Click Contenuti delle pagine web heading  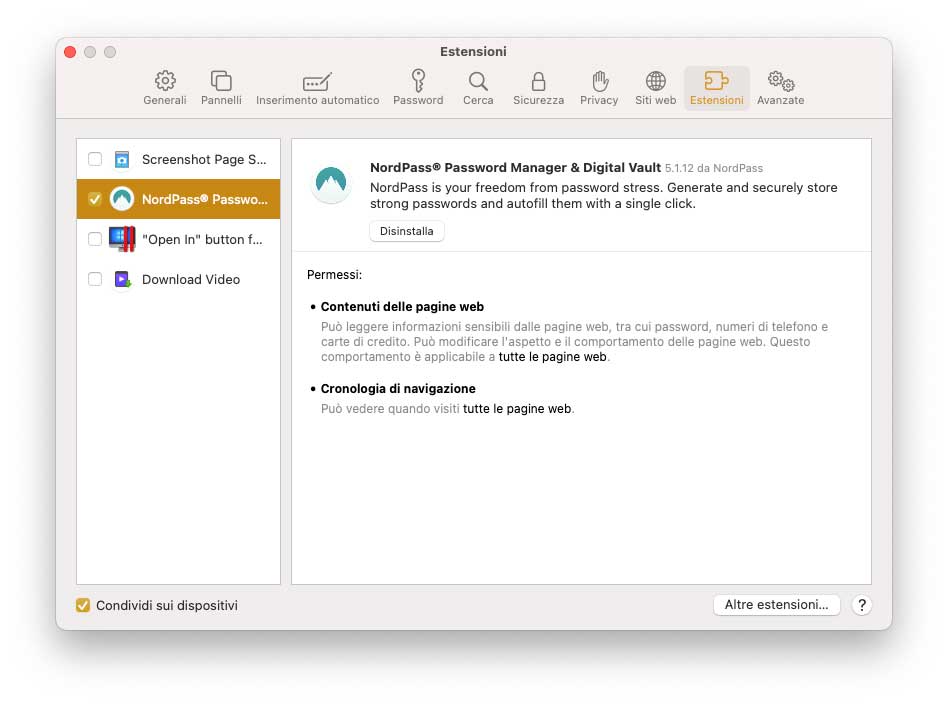[x=402, y=307]
